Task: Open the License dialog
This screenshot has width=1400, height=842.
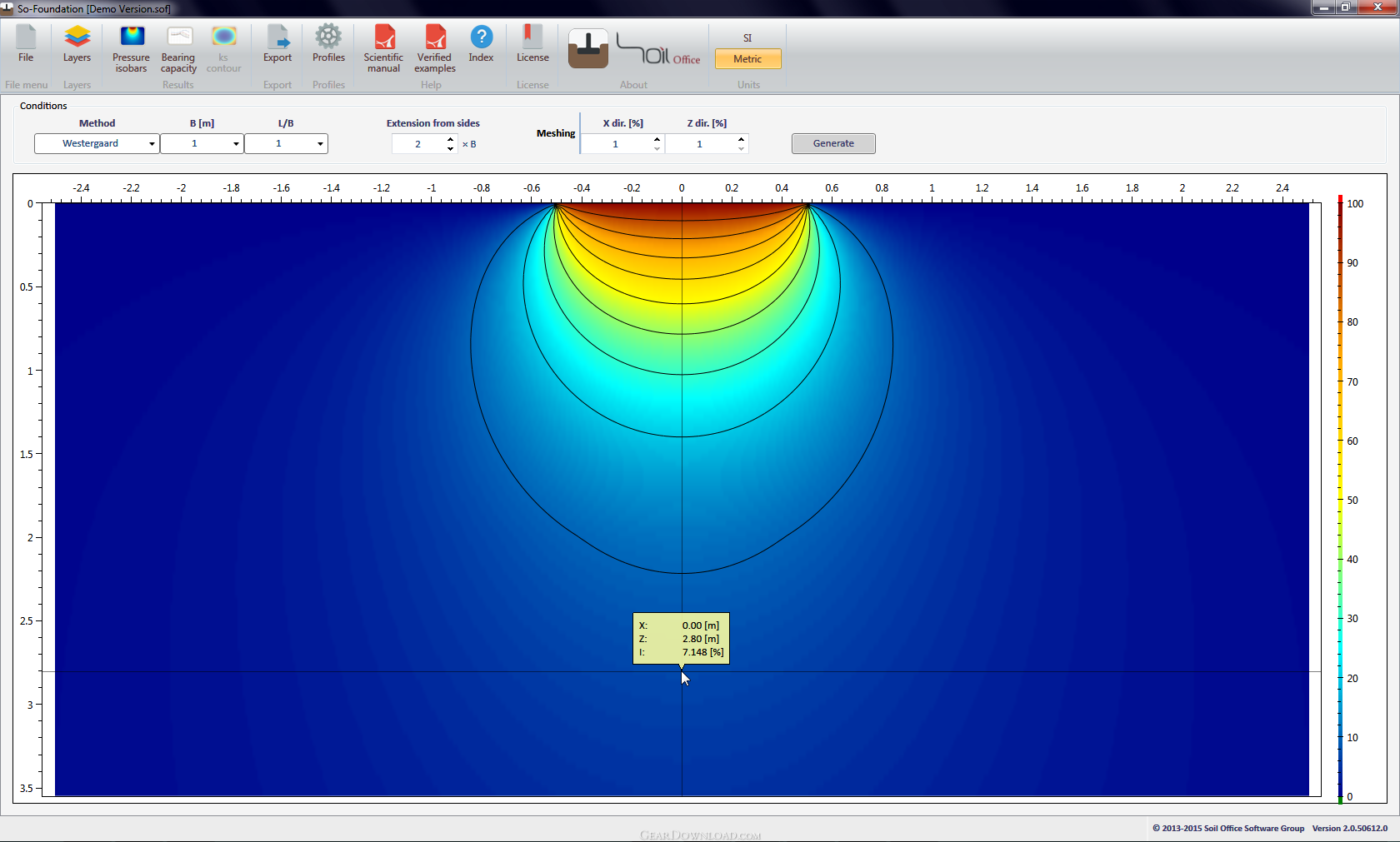Action: (x=532, y=43)
